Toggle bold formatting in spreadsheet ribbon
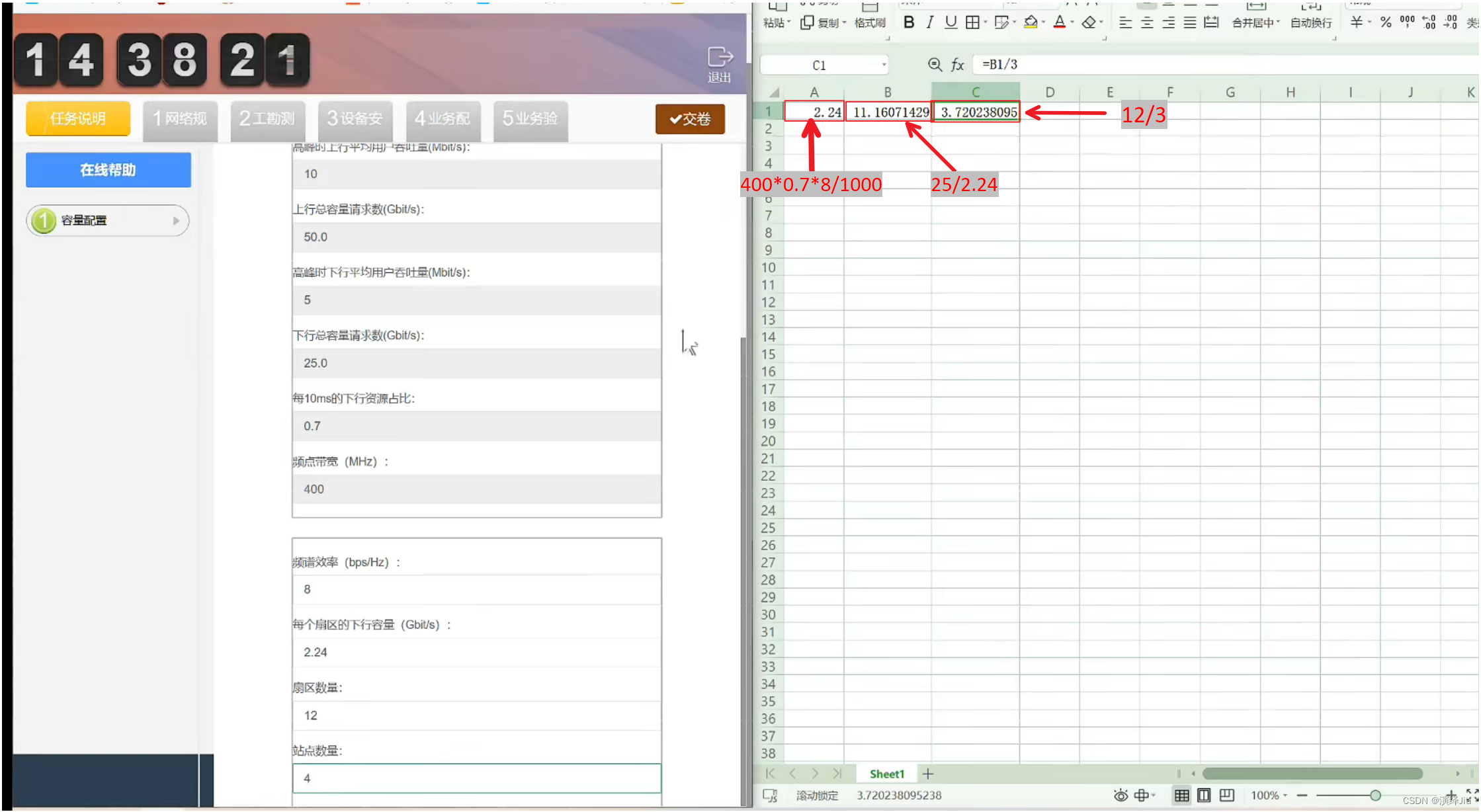Viewport: 1481px width, 812px height. tap(909, 22)
